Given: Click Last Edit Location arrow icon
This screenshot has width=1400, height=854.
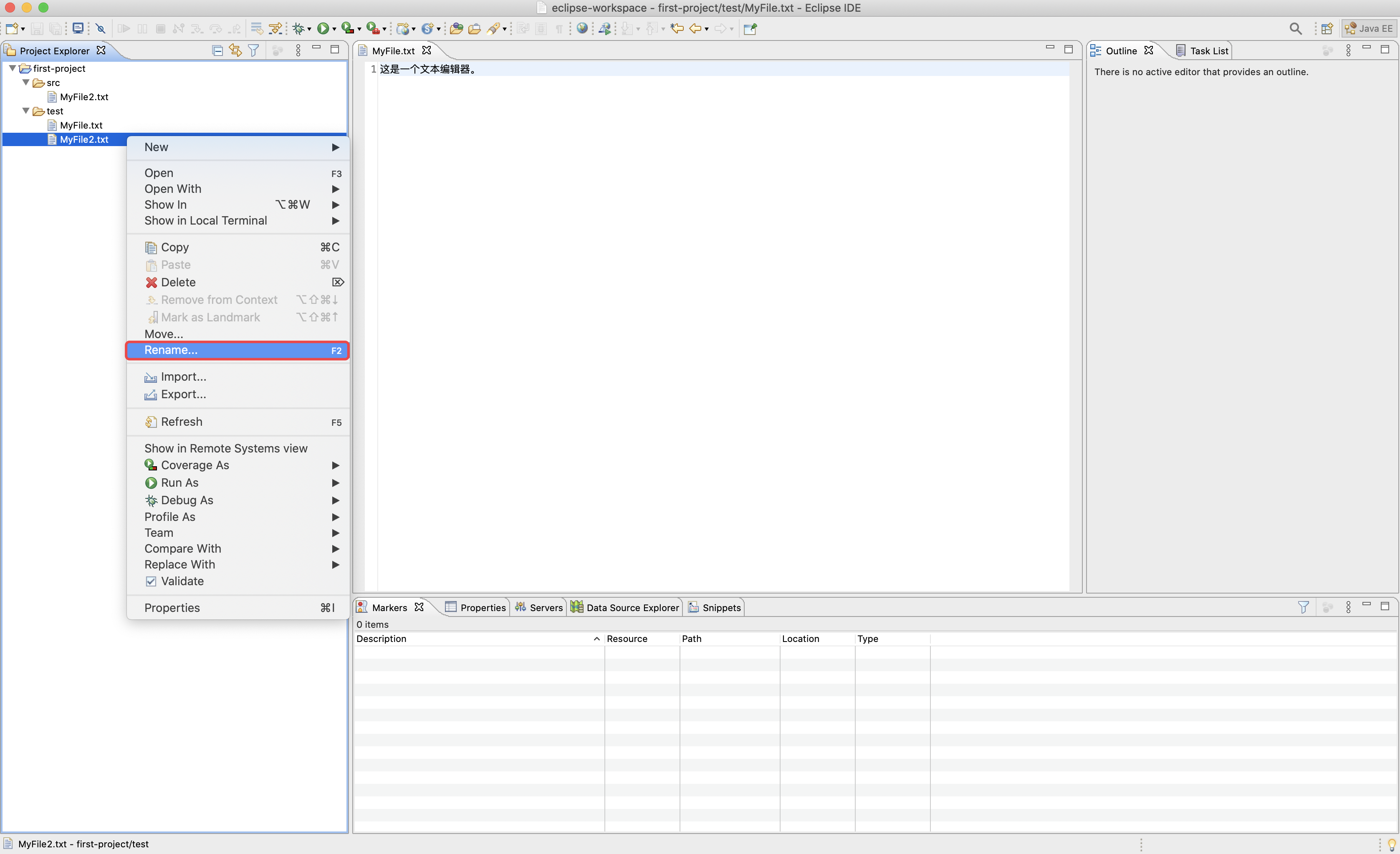Looking at the screenshot, I should 677,28.
